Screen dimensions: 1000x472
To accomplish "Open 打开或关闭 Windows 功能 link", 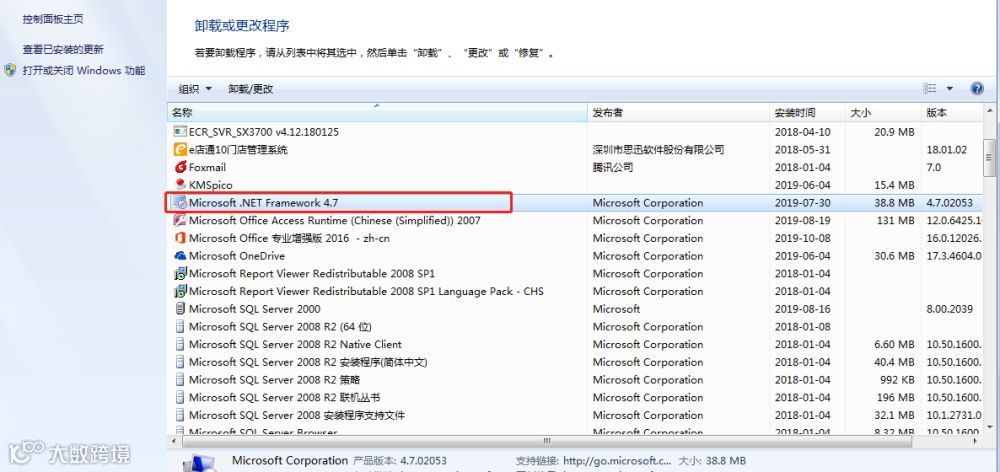I will (x=84, y=70).
